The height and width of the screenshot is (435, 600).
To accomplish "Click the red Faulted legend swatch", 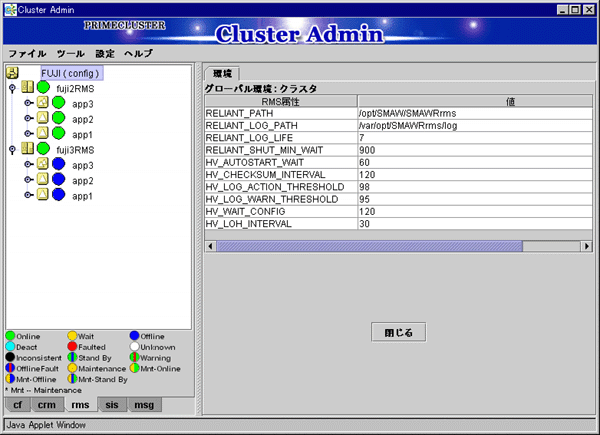I will click(x=73, y=347).
